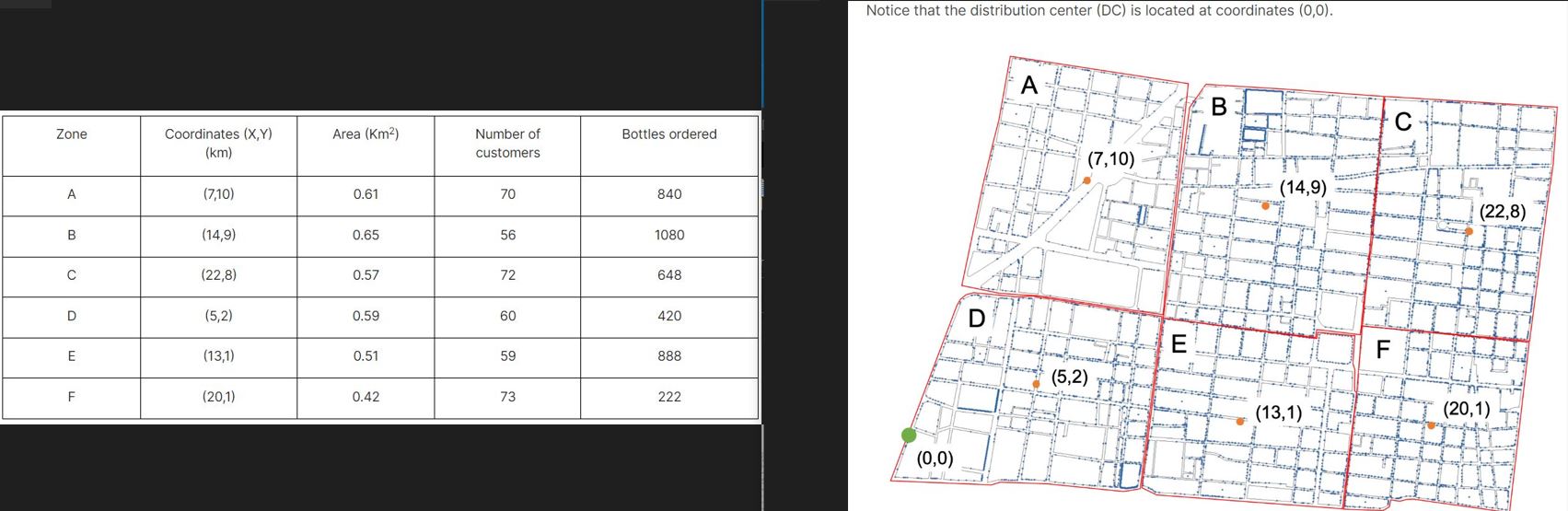Click the 'Area (Km2)' column header
The width and height of the screenshot is (1568, 511).
(x=366, y=134)
